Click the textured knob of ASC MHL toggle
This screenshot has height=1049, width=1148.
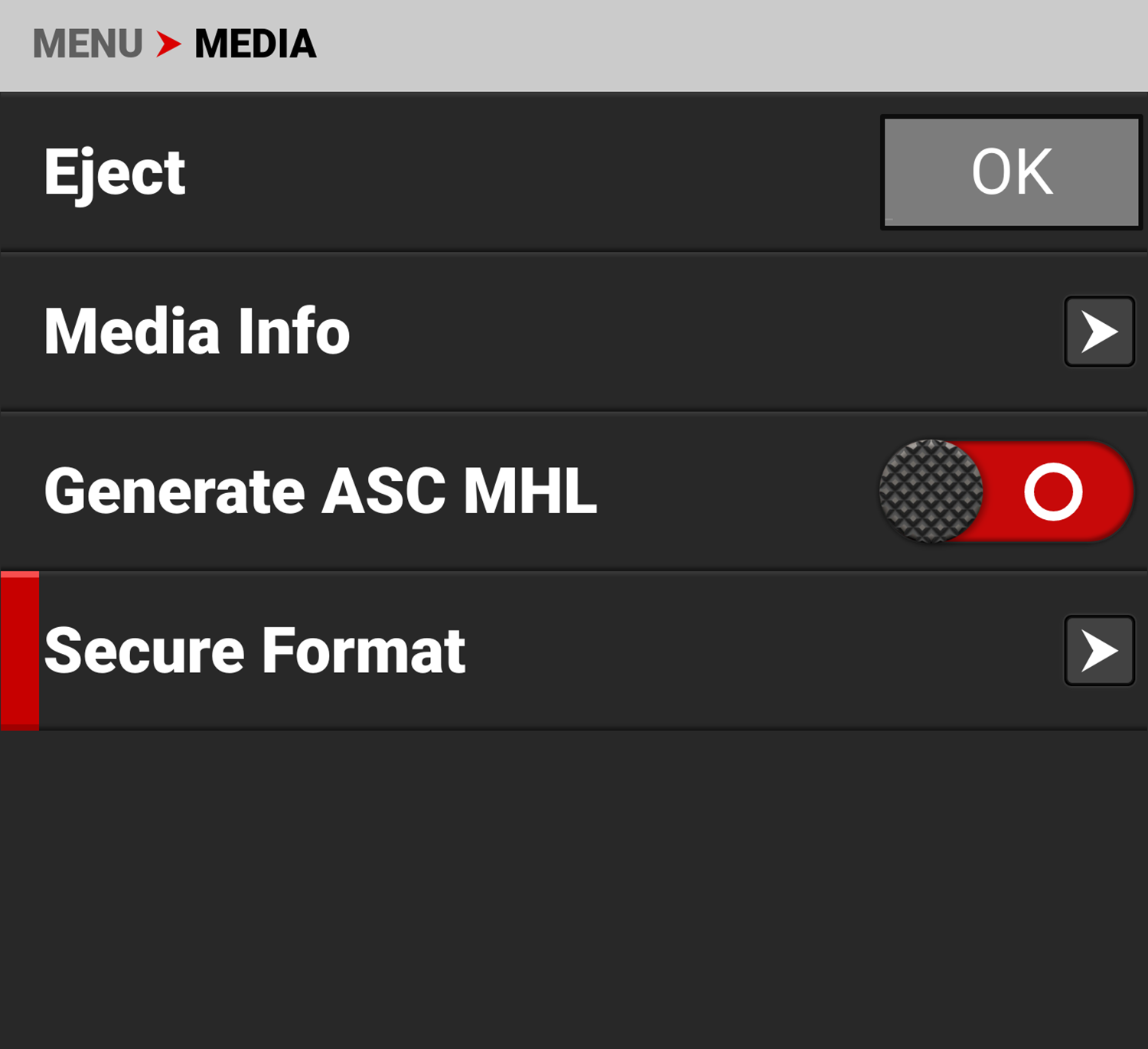coord(931,492)
